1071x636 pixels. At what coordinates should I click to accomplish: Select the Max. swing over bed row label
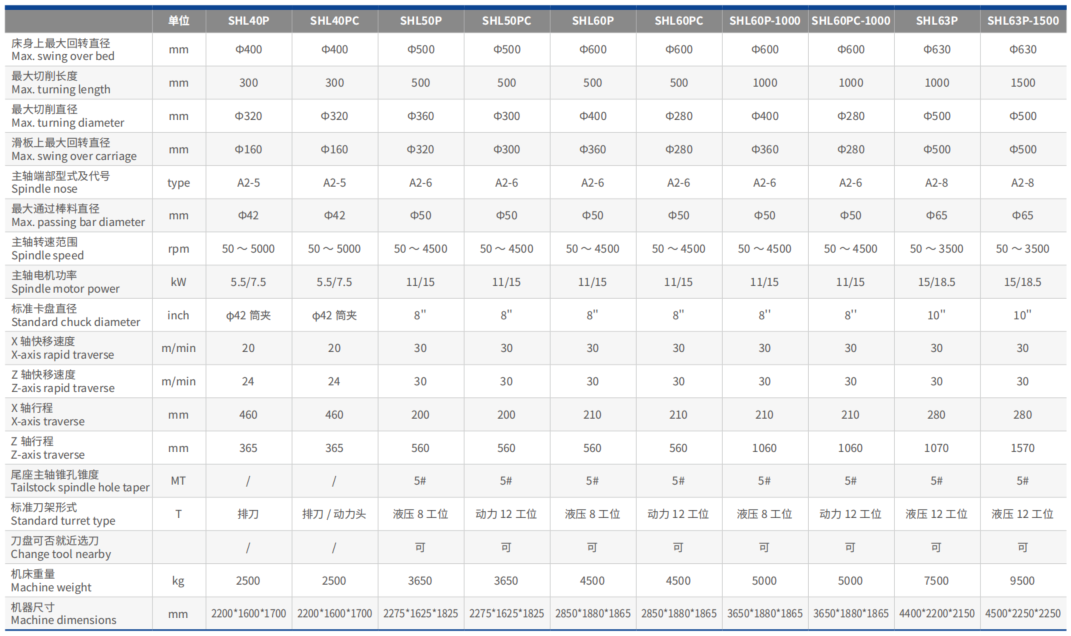click(x=63, y=50)
